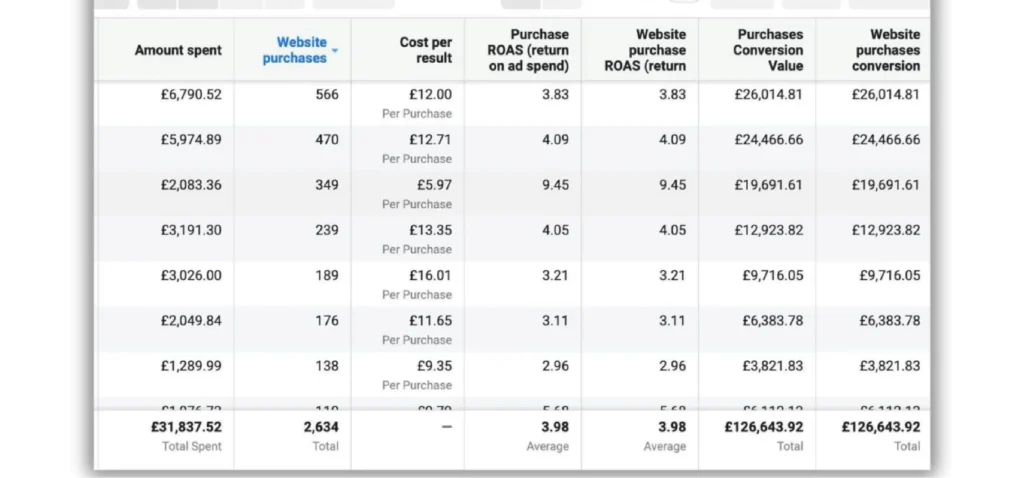Click the £3,026.00 amount spent cell
This screenshot has width=1024, height=478.
pos(191,275)
